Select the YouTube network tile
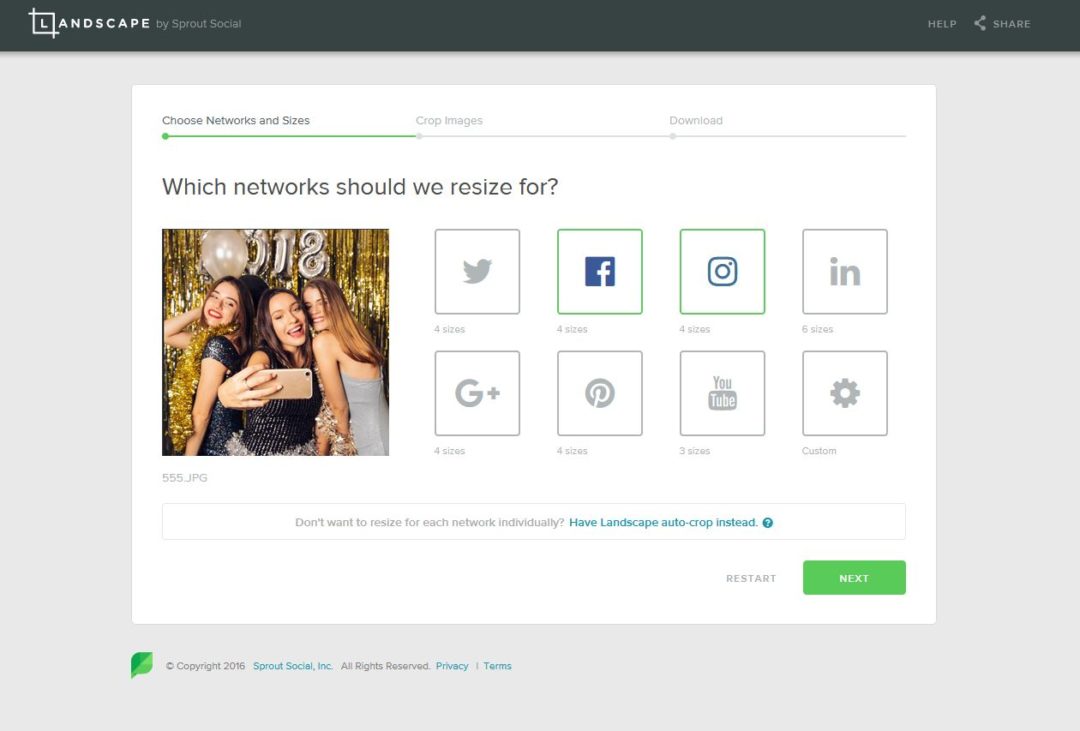The width and height of the screenshot is (1080, 731). pos(722,393)
